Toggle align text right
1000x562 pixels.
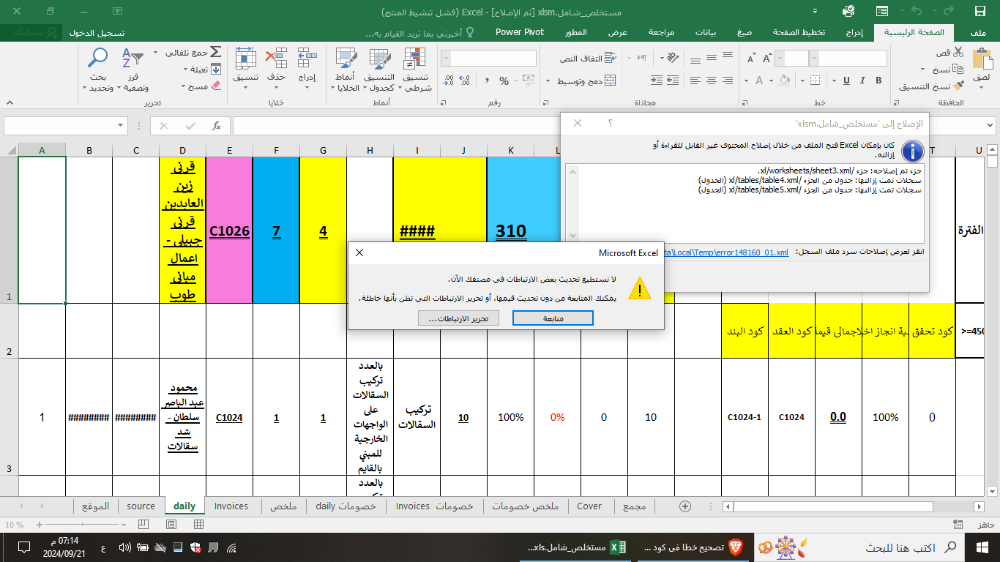coord(727,80)
